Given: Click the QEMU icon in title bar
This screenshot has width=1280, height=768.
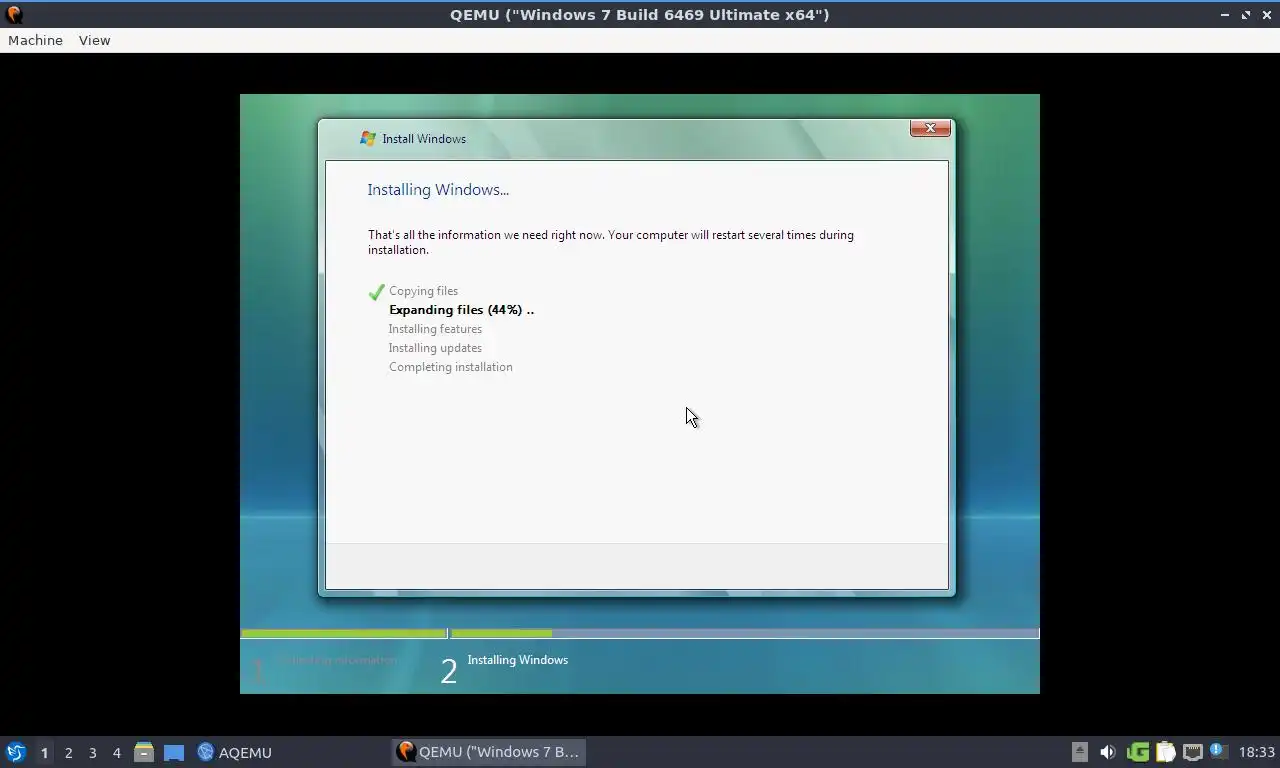Looking at the screenshot, I should [x=14, y=15].
